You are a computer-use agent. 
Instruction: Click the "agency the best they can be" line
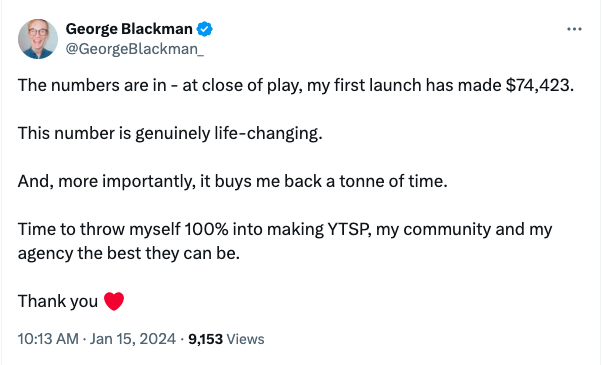pyautogui.click(x=129, y=253)
